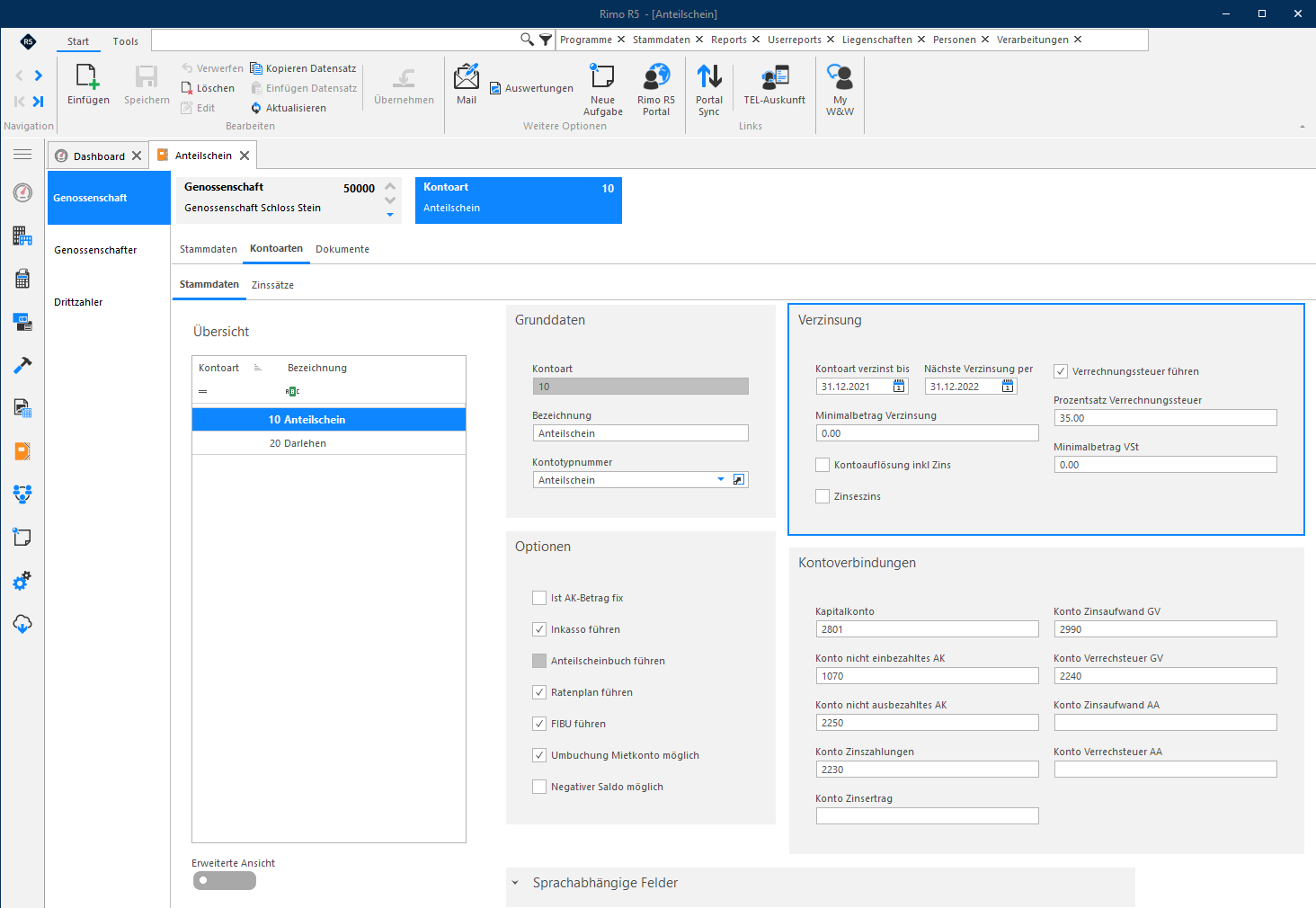This screenshot has height=908, width=1316.
Task: Uncheck Verrechnungssteuer führen checkbox
Action: [1061, 371]
